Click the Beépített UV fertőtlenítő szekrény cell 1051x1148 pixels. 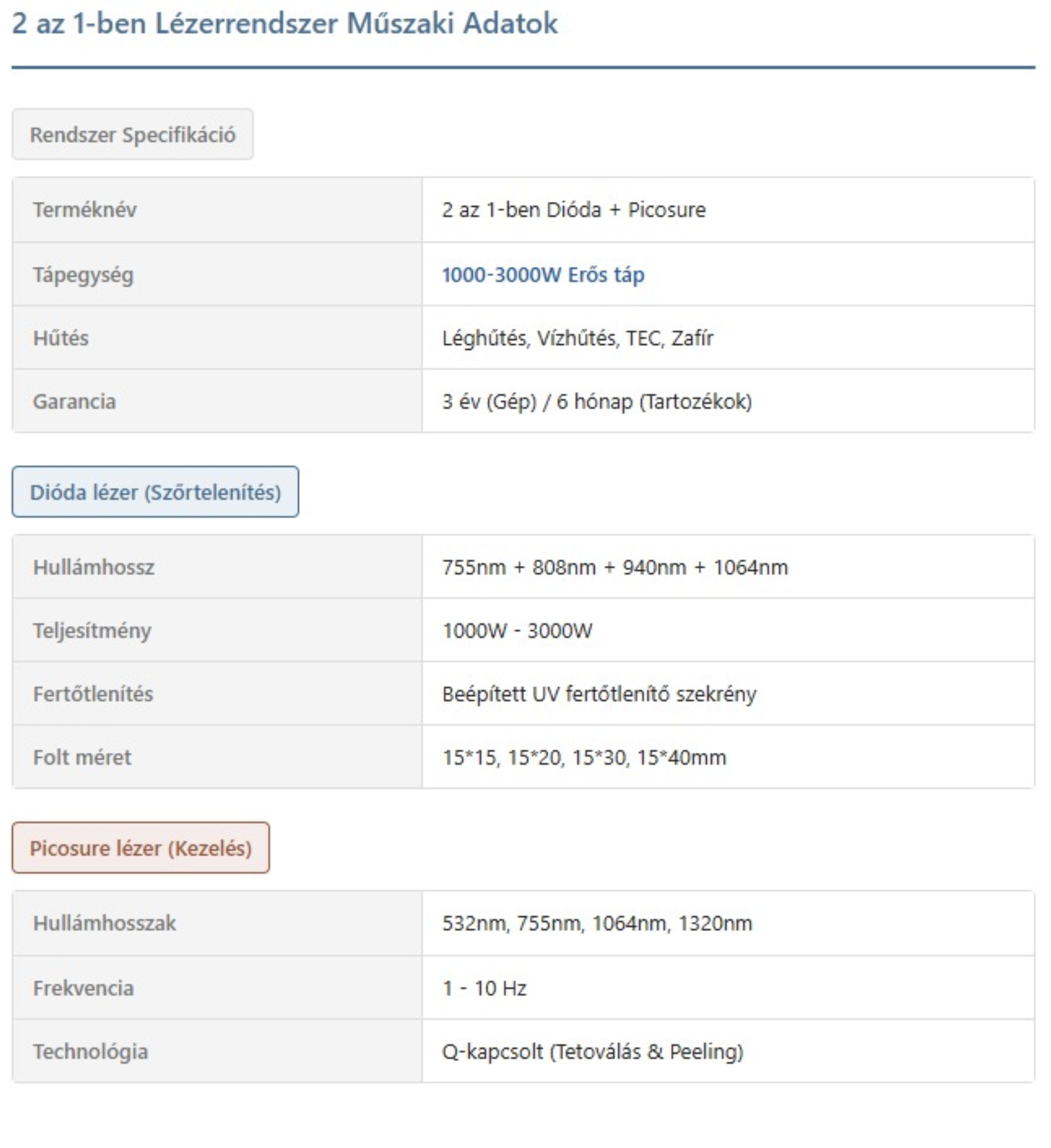click(x=728, y=693)
